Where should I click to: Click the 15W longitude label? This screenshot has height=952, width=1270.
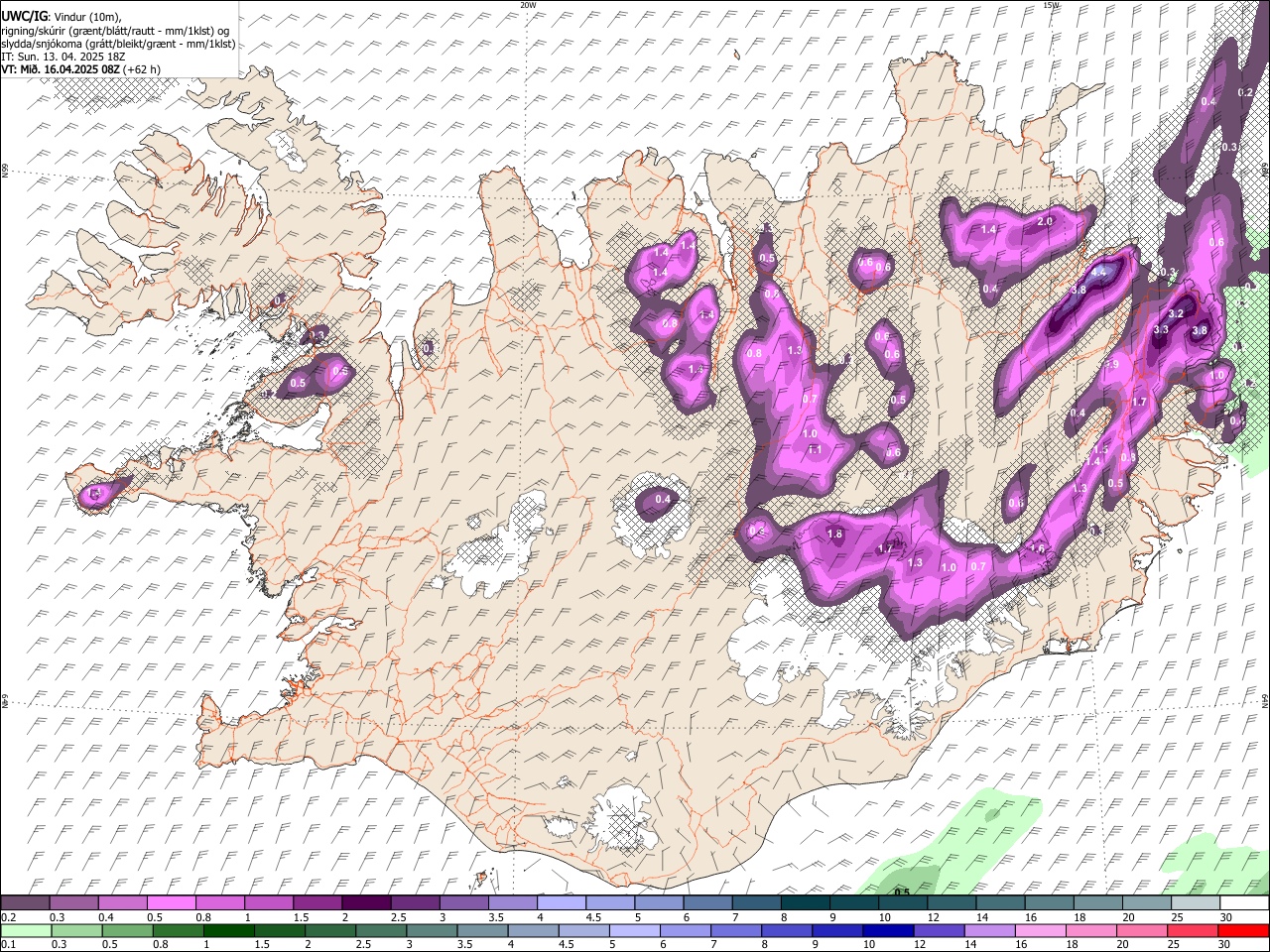(1051, 5)
